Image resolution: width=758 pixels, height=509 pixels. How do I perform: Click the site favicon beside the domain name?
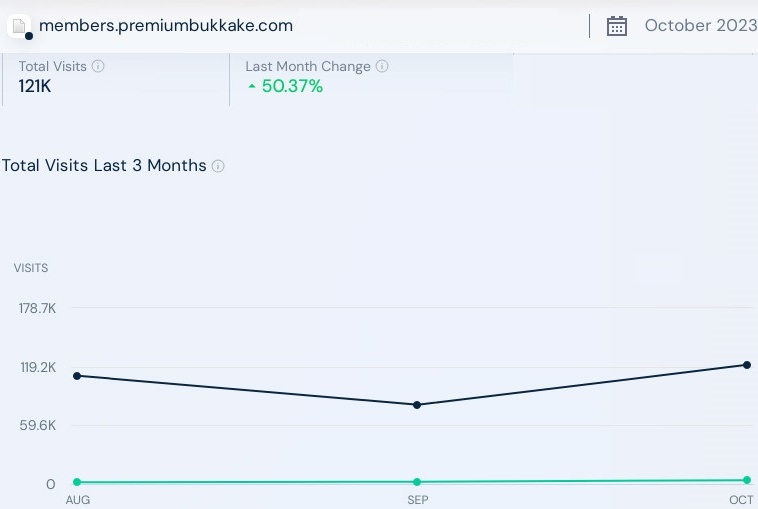19,26
